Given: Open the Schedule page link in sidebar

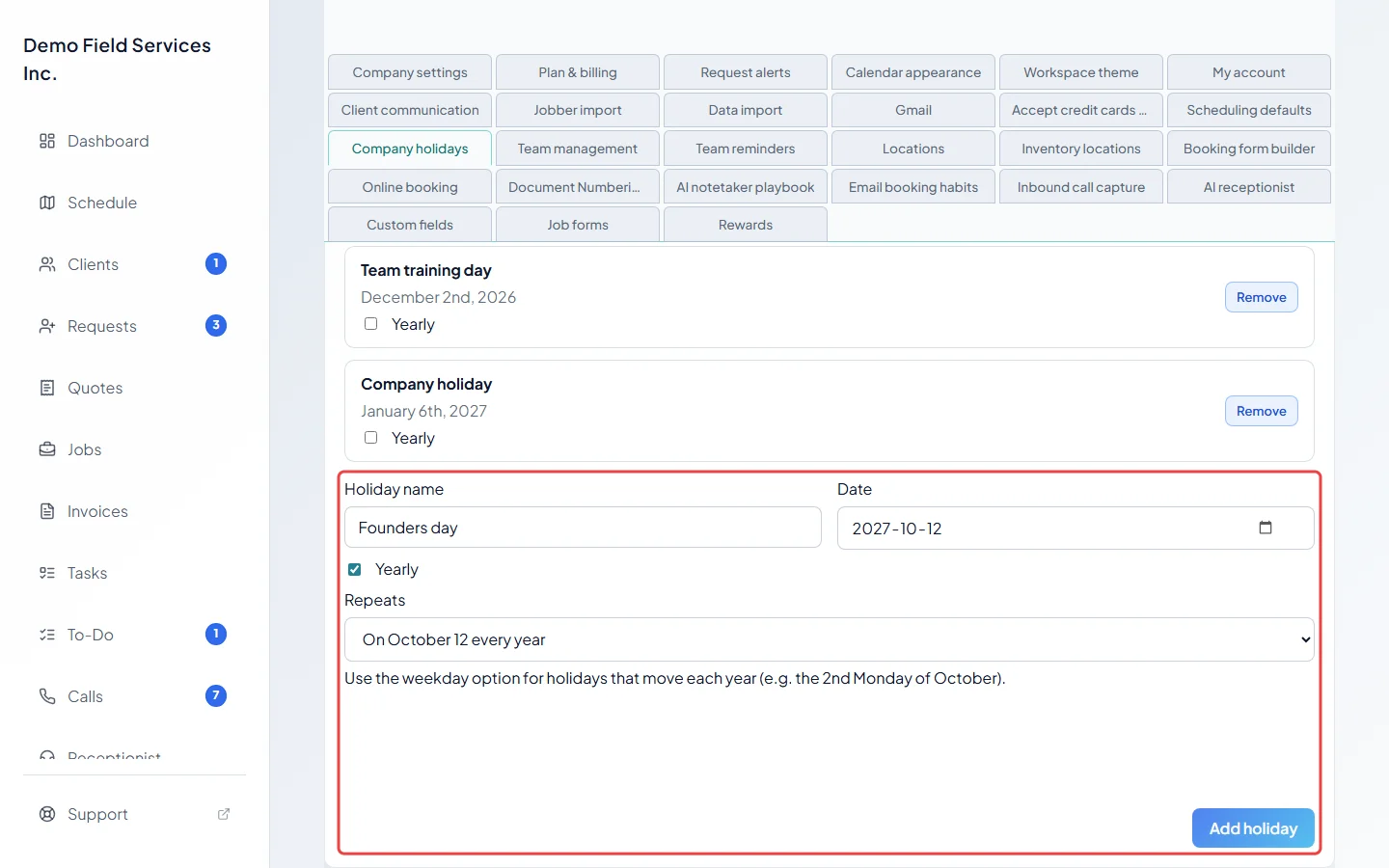Looking at the screenshot, I should [x=102, y=203].
